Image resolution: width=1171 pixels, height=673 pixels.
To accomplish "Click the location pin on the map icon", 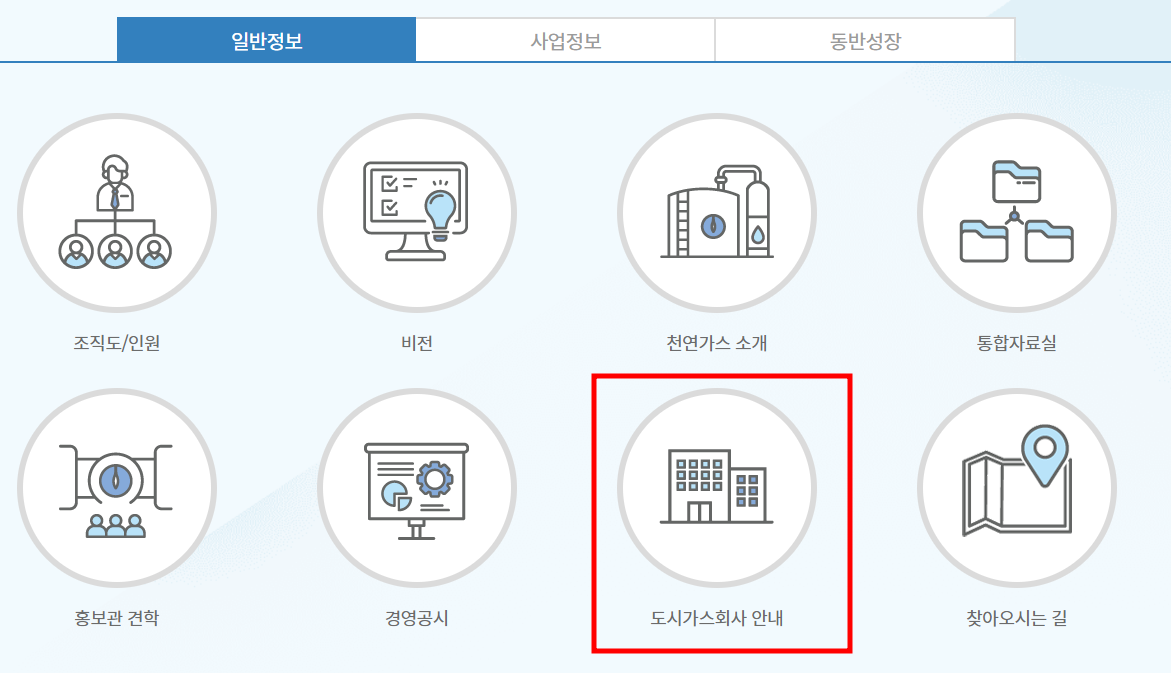I will point(1045,454).
